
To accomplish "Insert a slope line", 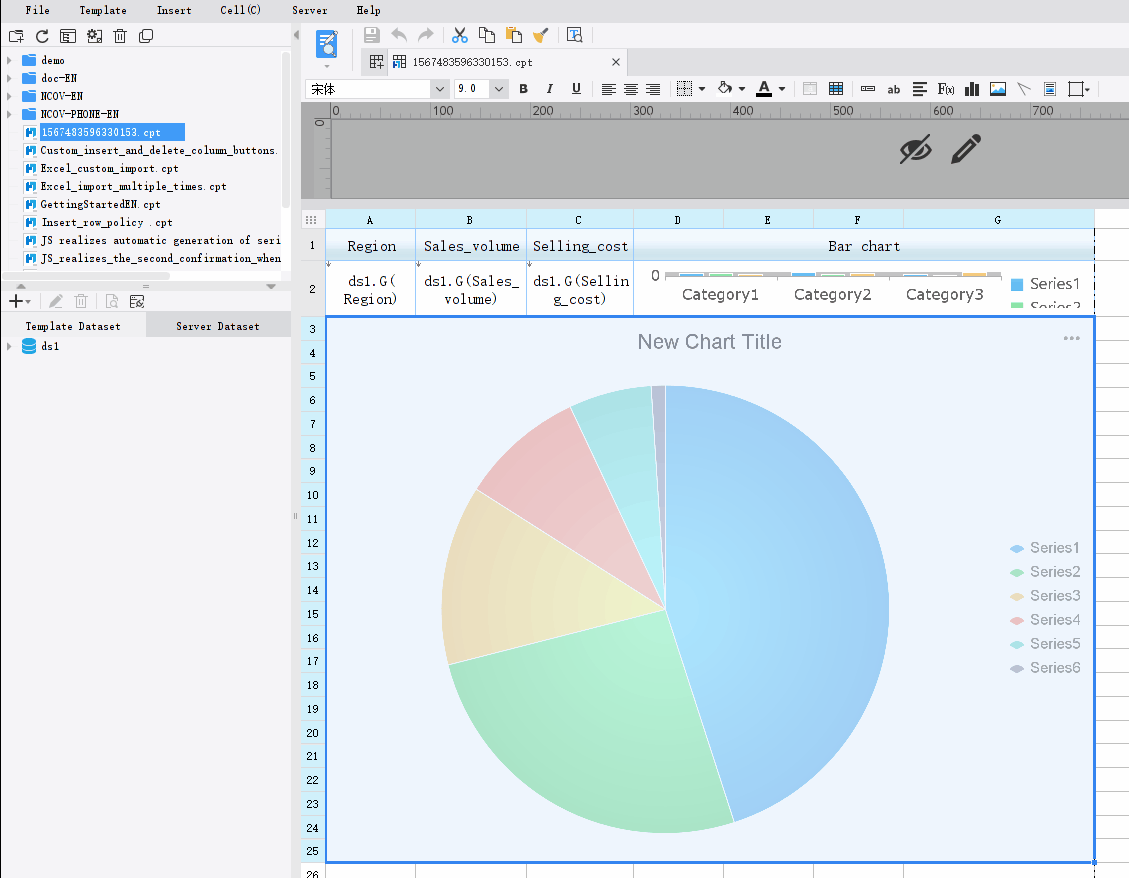I will (x=1024, y=89).
